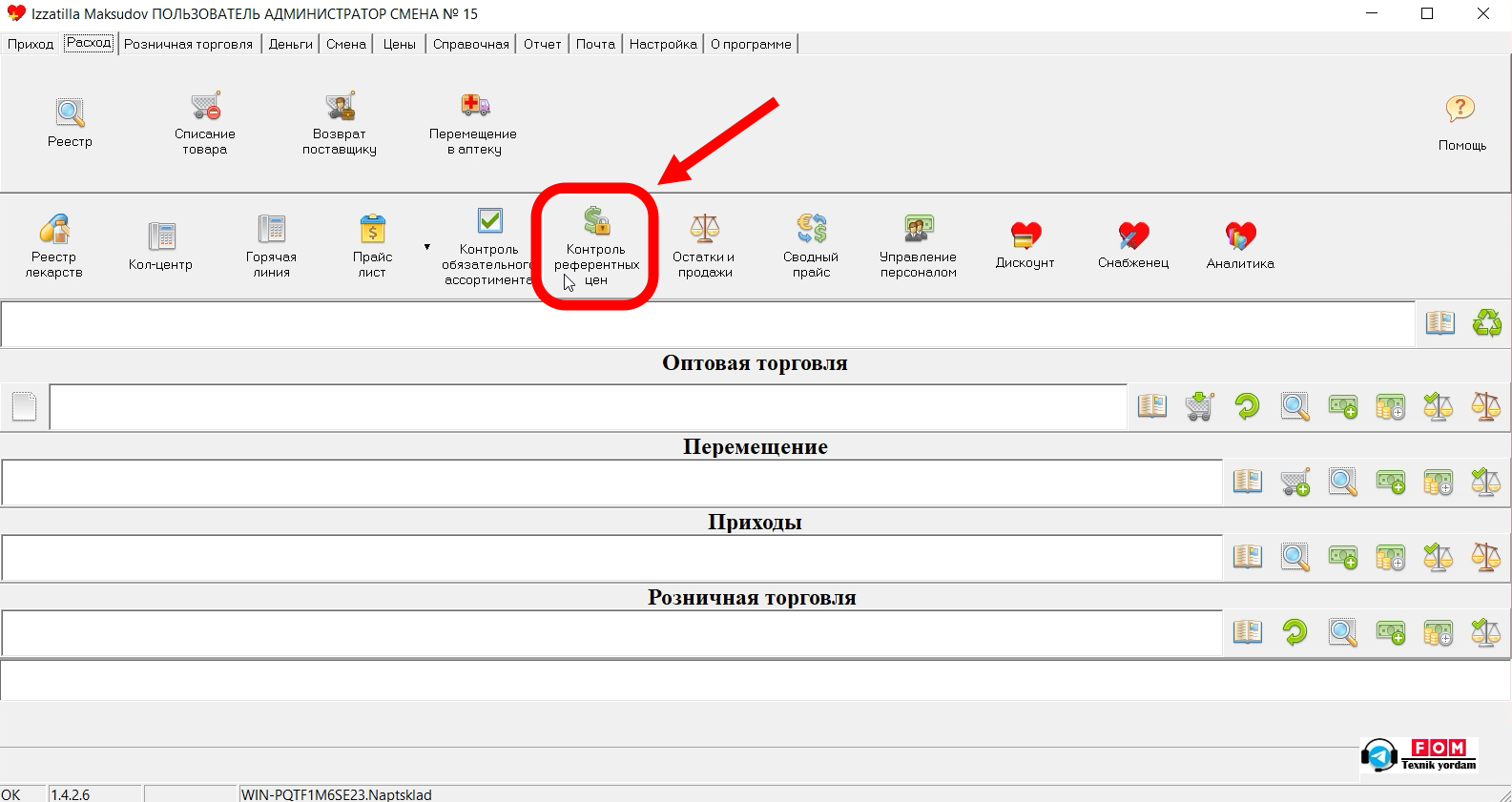
Task: Click the checked scales icon in Приходы row
Action: 1439,557
